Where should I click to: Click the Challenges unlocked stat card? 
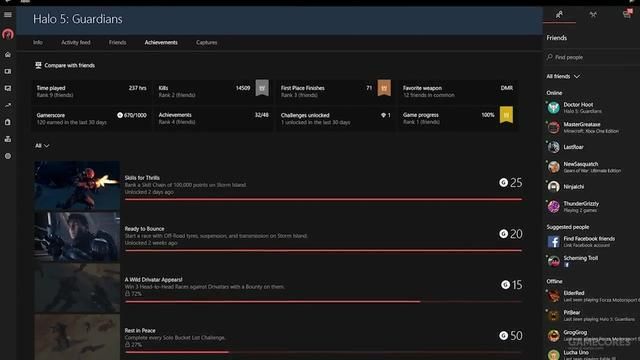click(x=336, y=118)
